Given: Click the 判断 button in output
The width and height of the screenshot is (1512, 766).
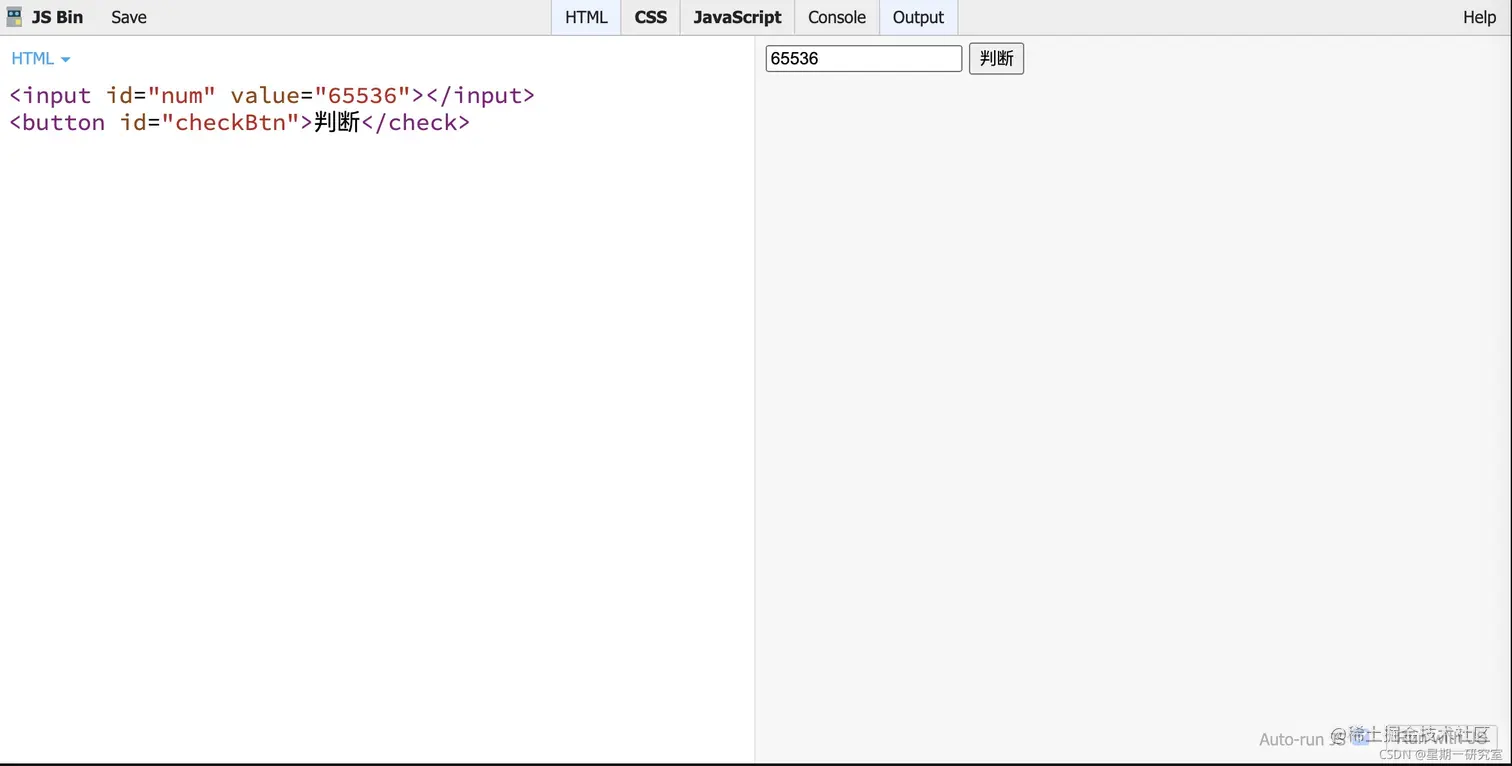Looking at the screenshot, I should coord(996,59).
